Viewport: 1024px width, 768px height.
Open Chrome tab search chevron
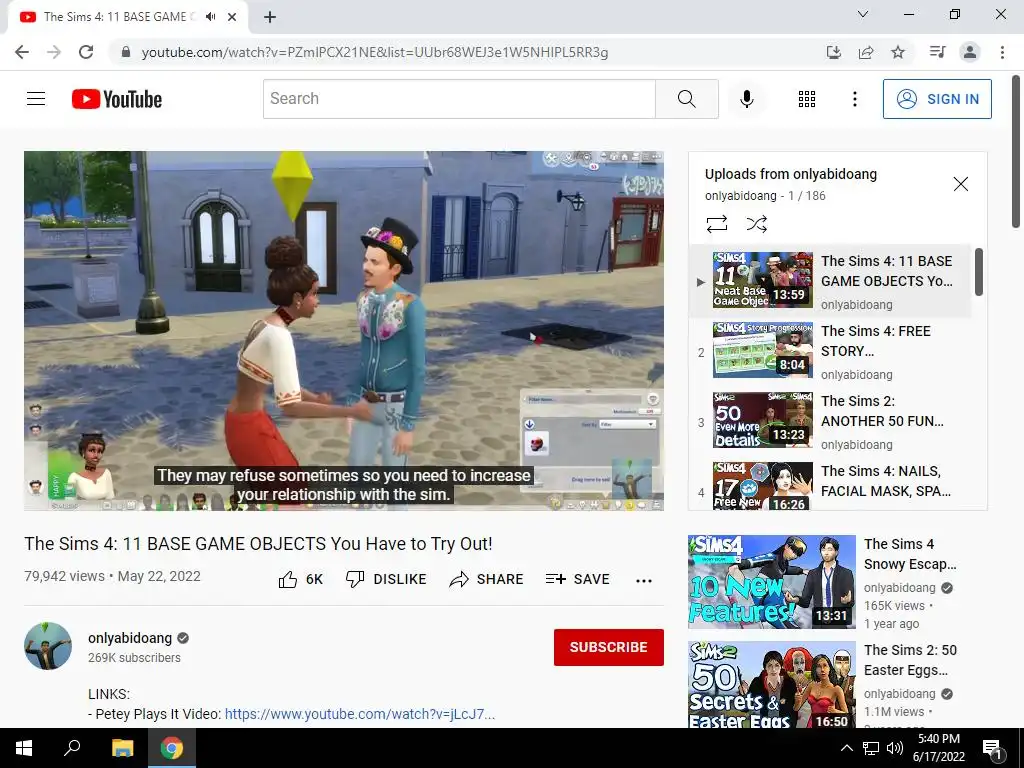coord(863,14)
